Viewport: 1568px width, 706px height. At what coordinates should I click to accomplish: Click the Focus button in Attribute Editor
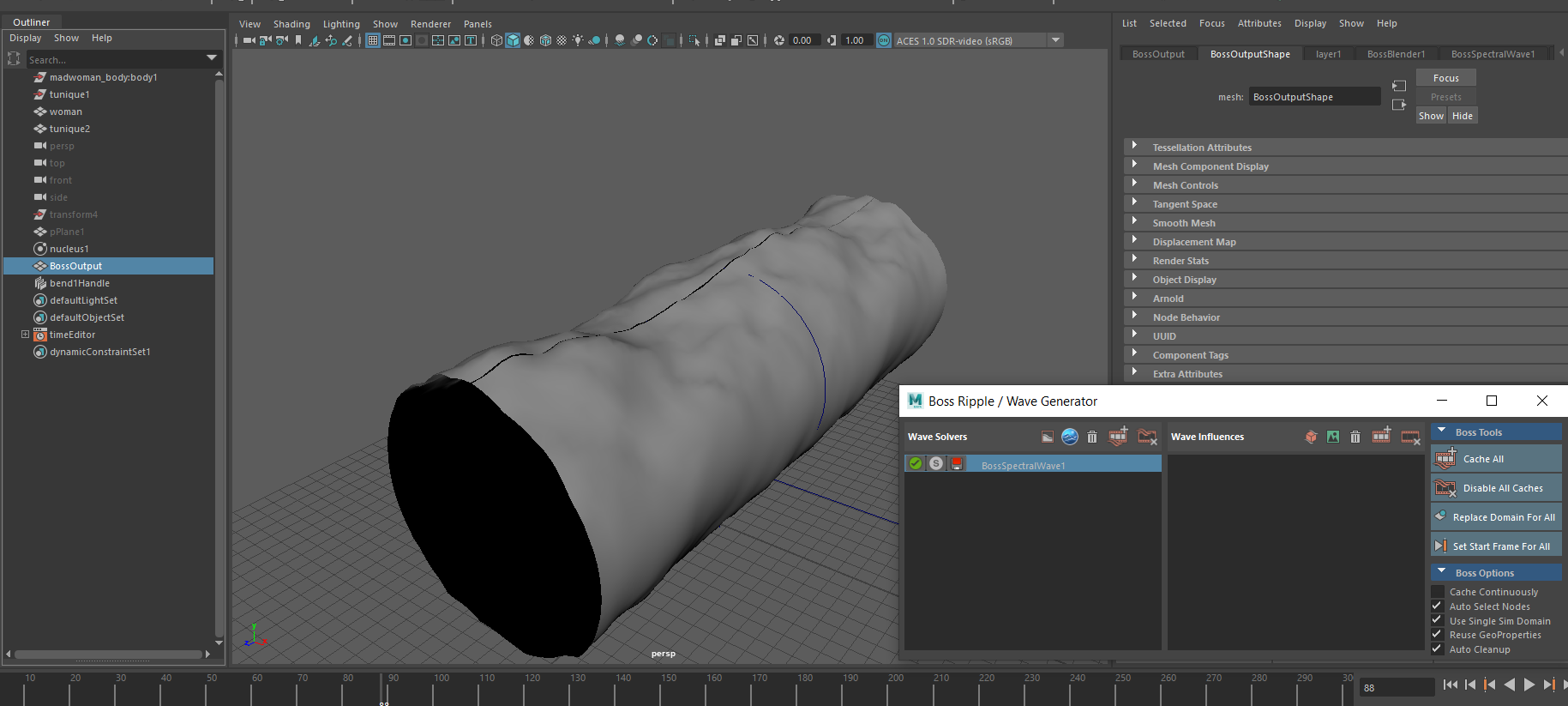point(1446,78)
